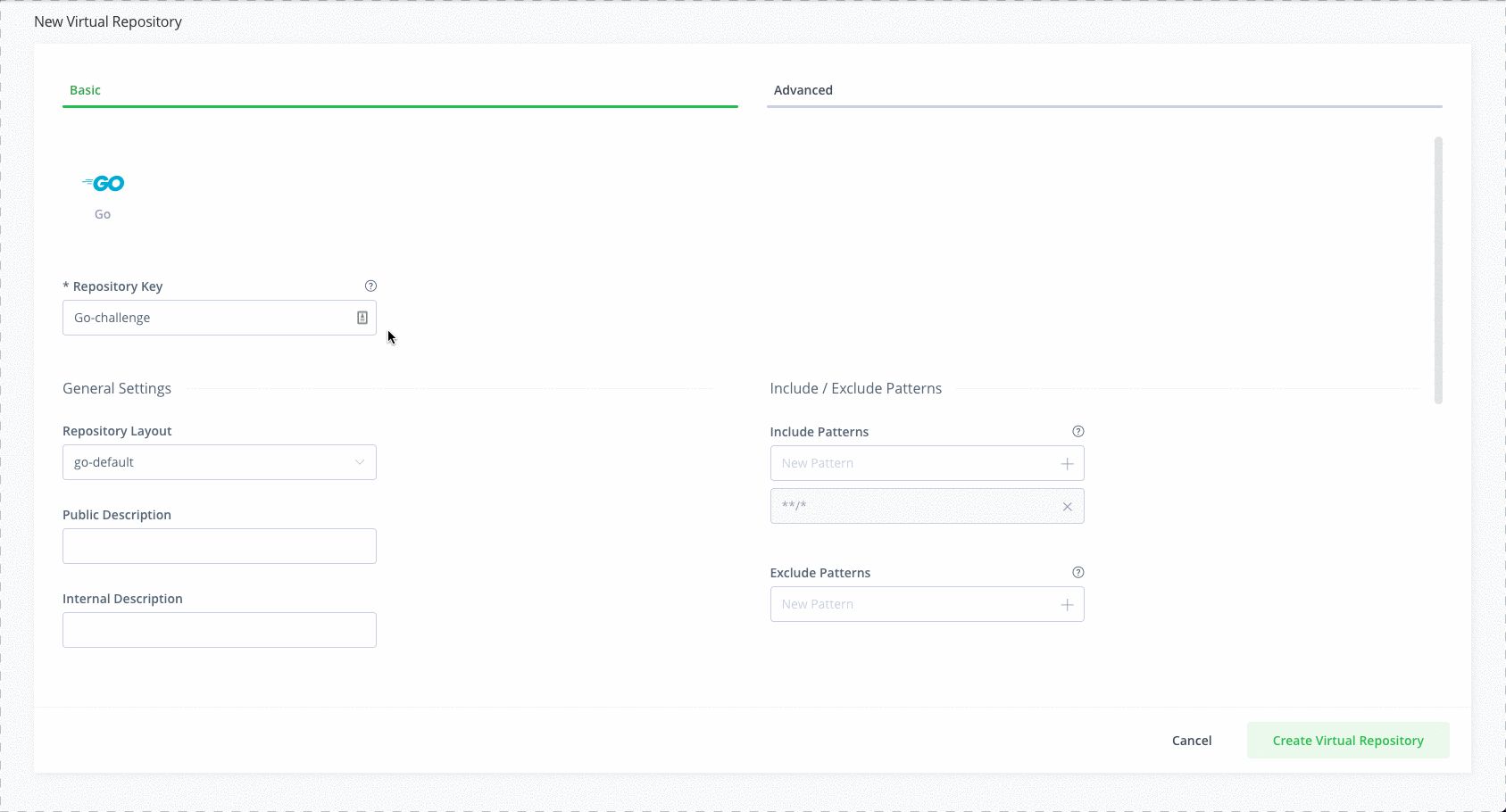Image resolution: width=1506 pixels, height=812 pixels.
Task: Switch to the Advanced tab
Action: point(803,89)
